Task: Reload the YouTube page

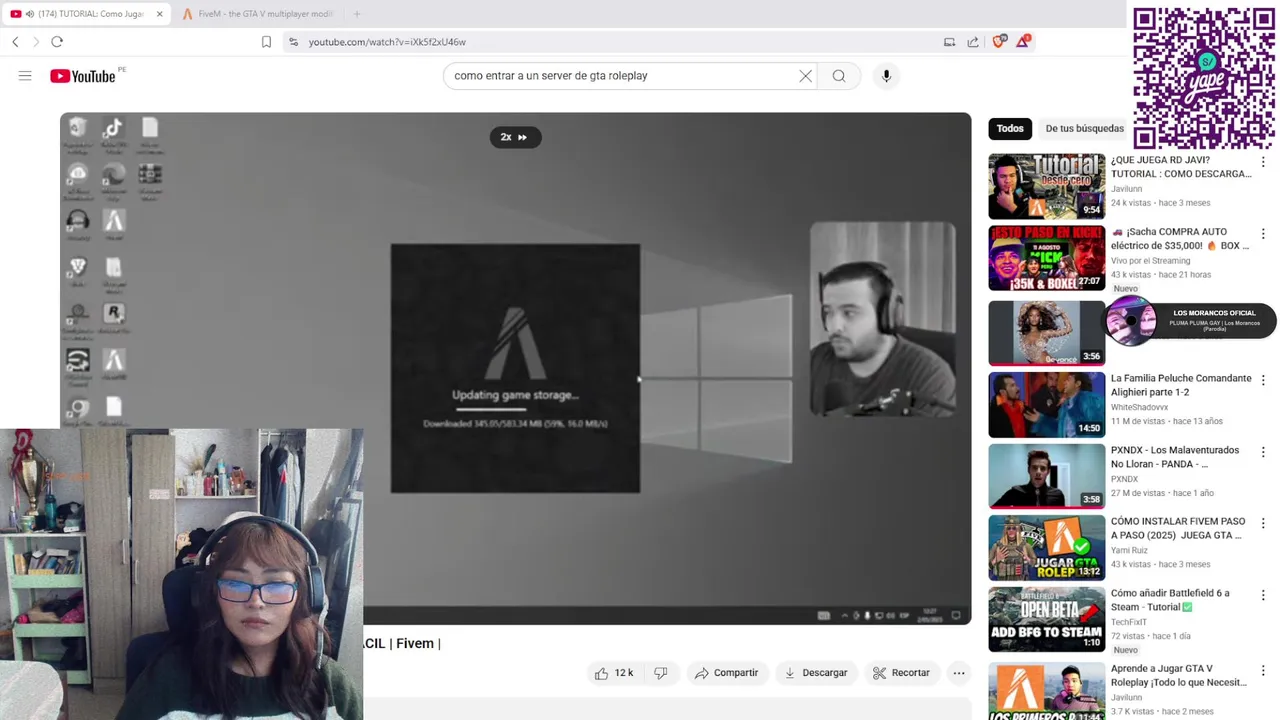Action: point(57,42)
